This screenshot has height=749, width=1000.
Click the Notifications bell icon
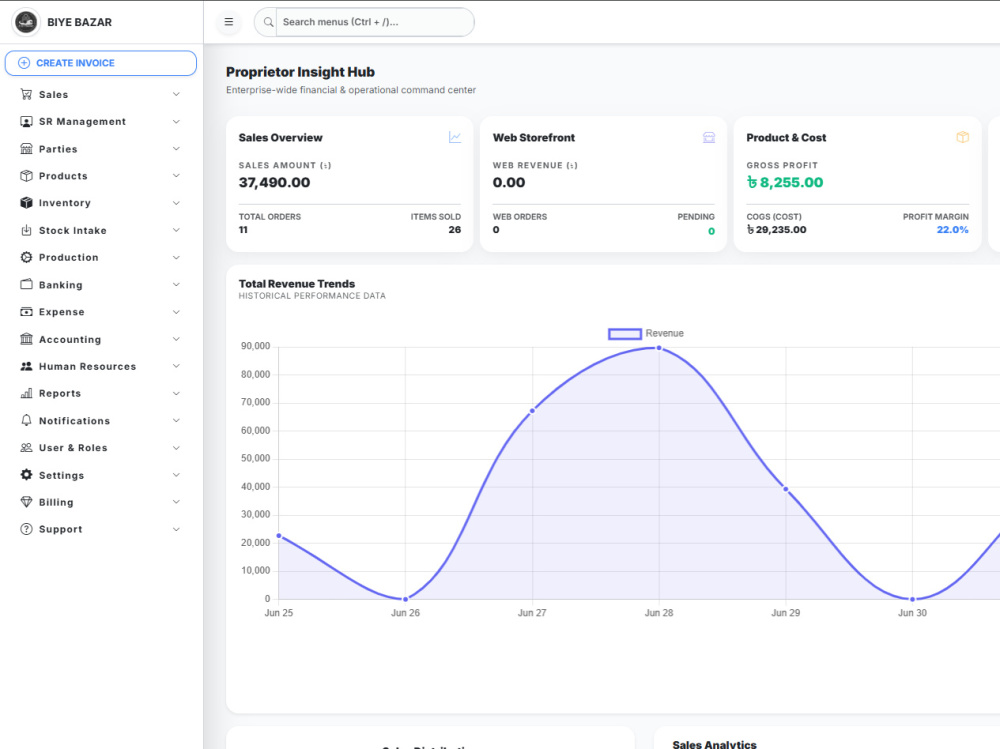pyautogui.click(x=26, y=420)
